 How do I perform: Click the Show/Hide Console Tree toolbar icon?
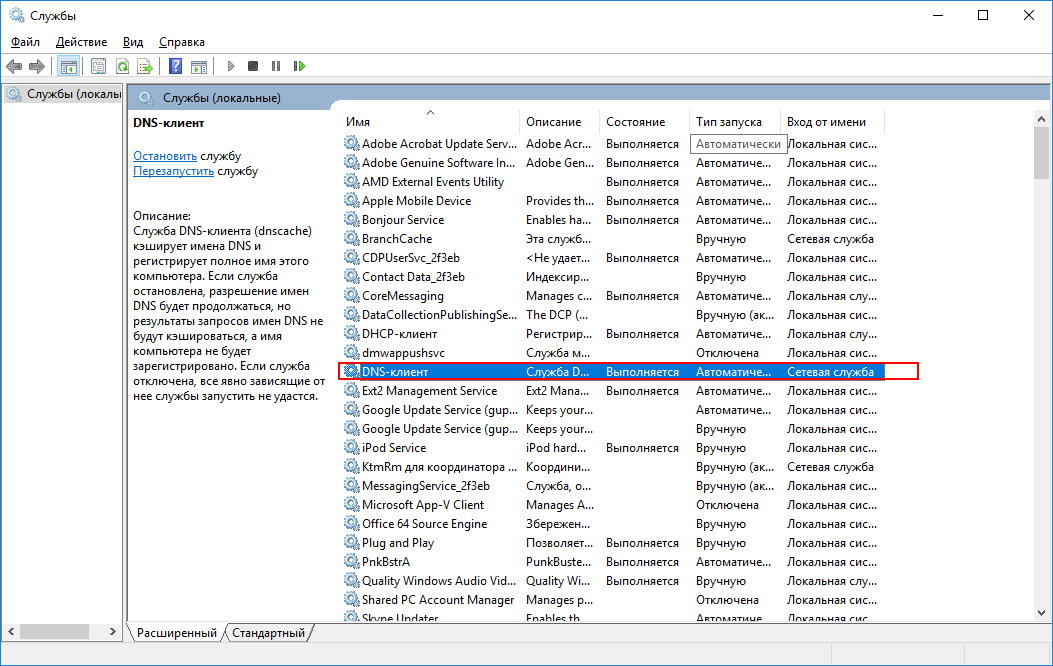(69, 66)
